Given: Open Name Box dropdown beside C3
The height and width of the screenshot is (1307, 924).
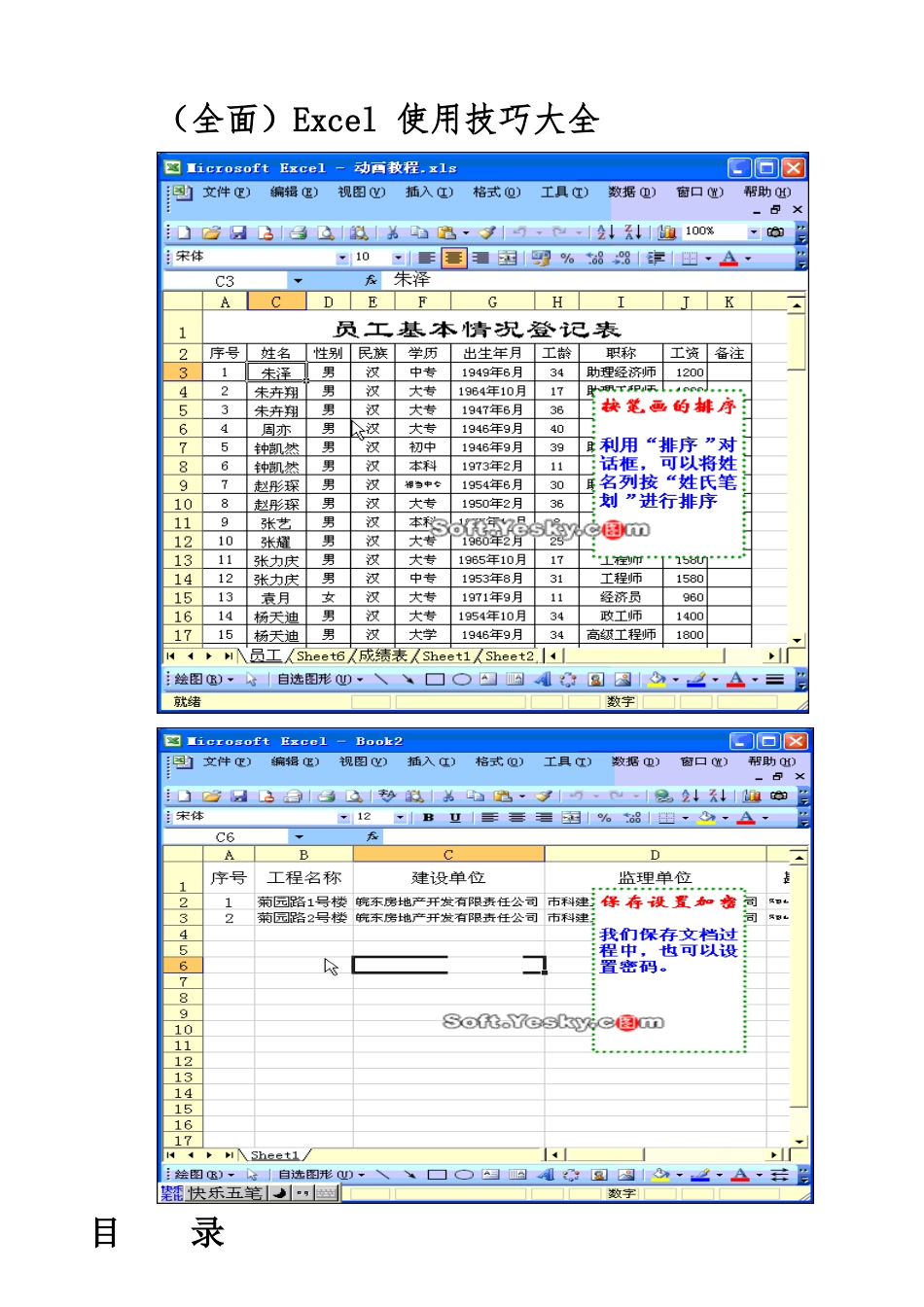Looking at the screenshot, I should click(298, 281).
